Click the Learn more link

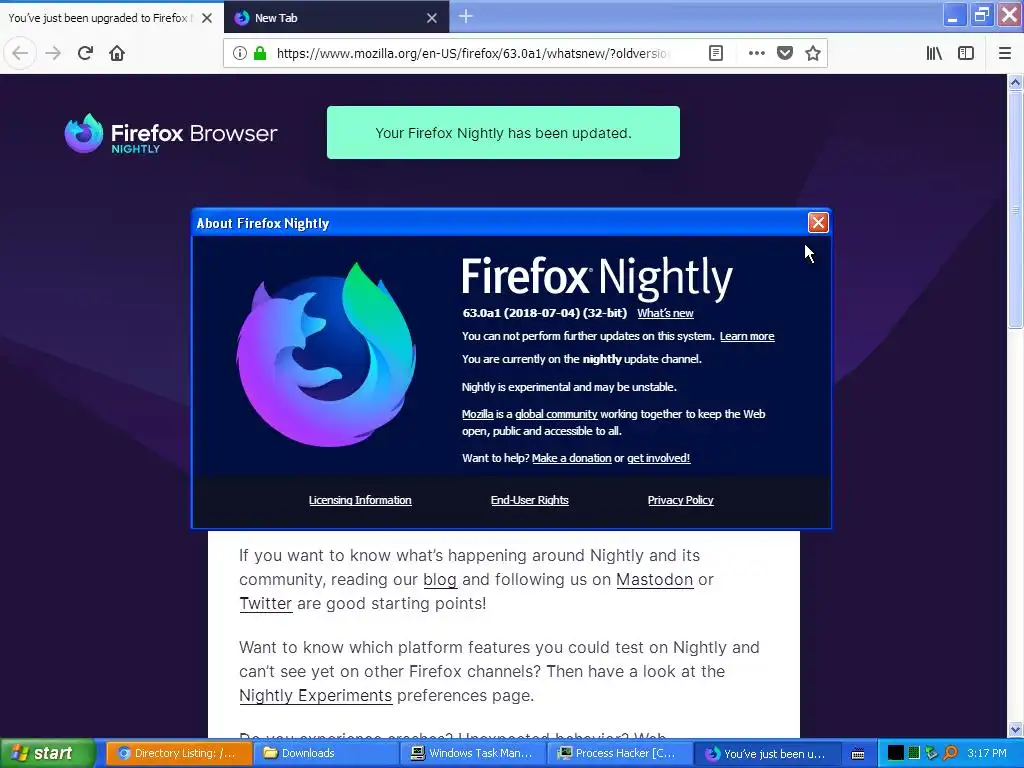[x=746, y=336]
